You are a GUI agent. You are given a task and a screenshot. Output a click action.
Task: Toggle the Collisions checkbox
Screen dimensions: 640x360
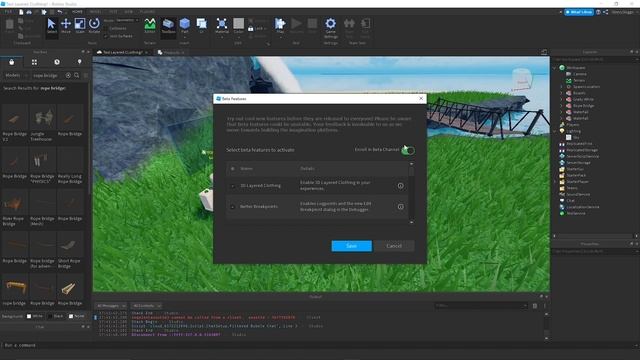pyautogui.click(x=106, y=29)
